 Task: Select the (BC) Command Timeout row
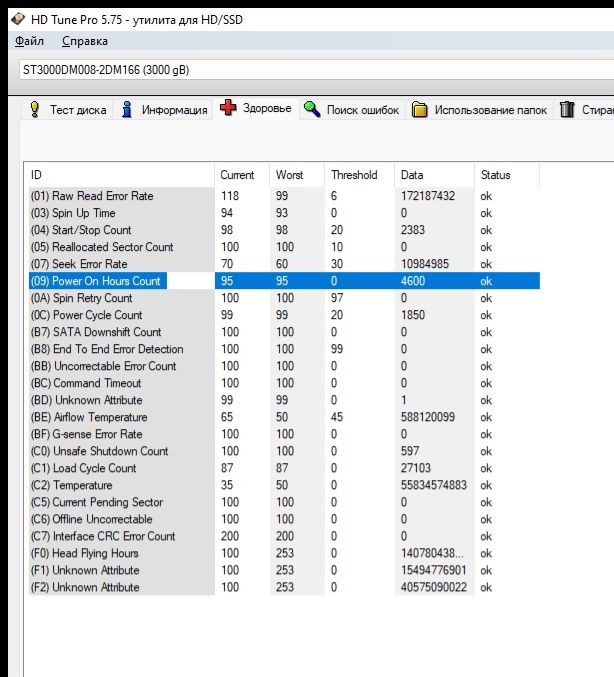click(284, 383)
